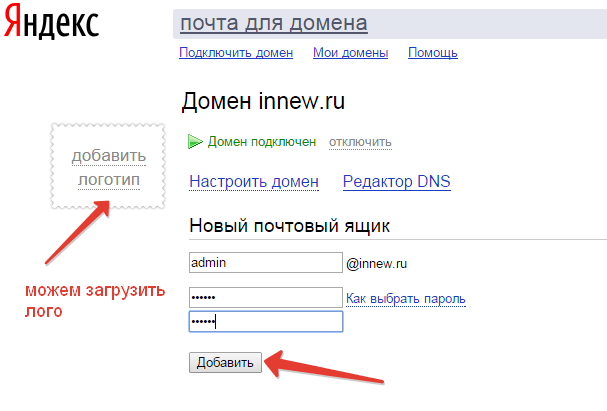The height and width of the screenshot is (411, 607).
Task: Click the '@innew.ru' domain suffix text
Action: (377, 264)
